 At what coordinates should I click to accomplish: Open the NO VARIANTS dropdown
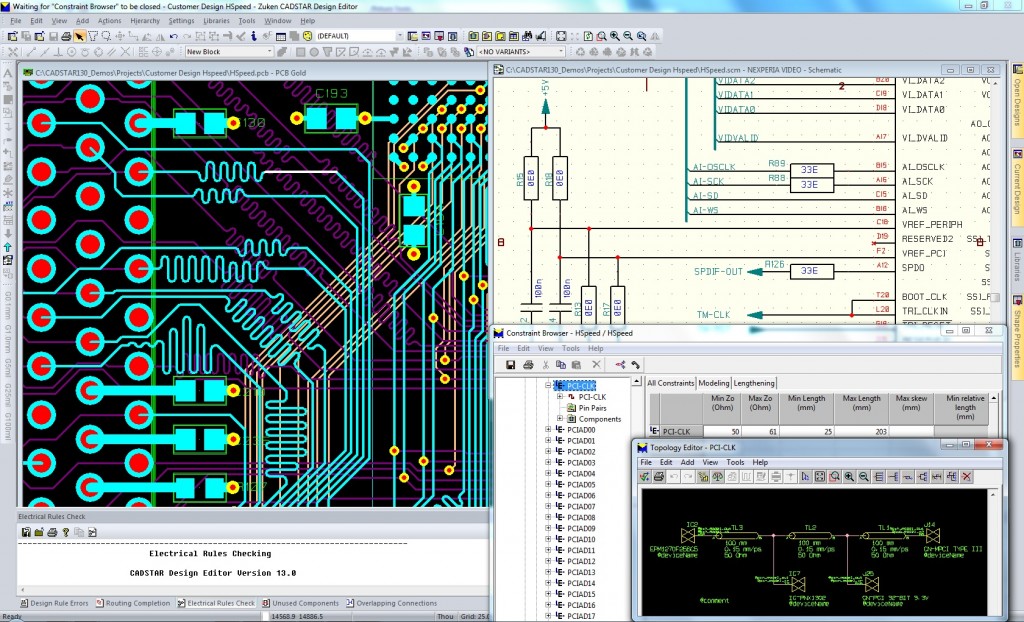click(560, 51)
